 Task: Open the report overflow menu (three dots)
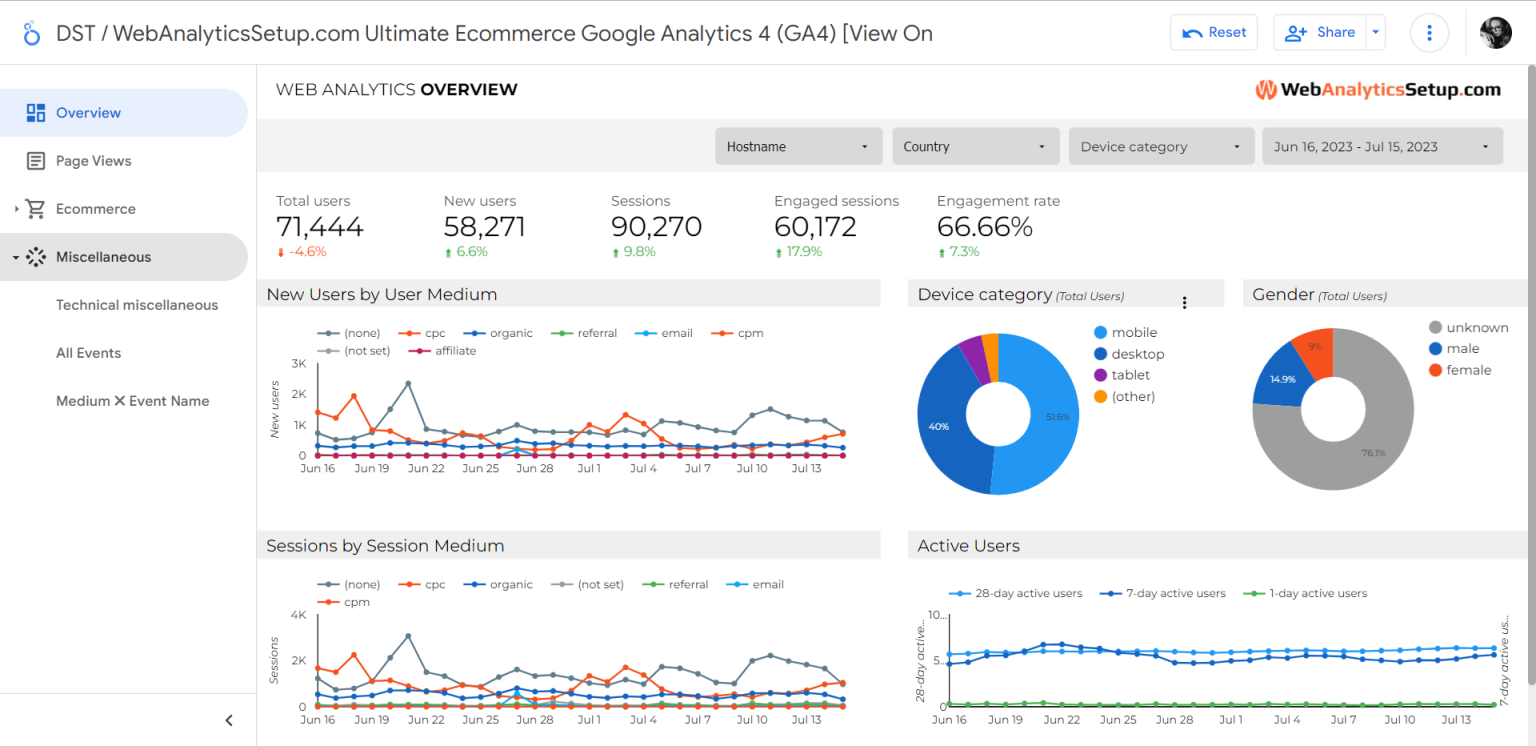1429,32
